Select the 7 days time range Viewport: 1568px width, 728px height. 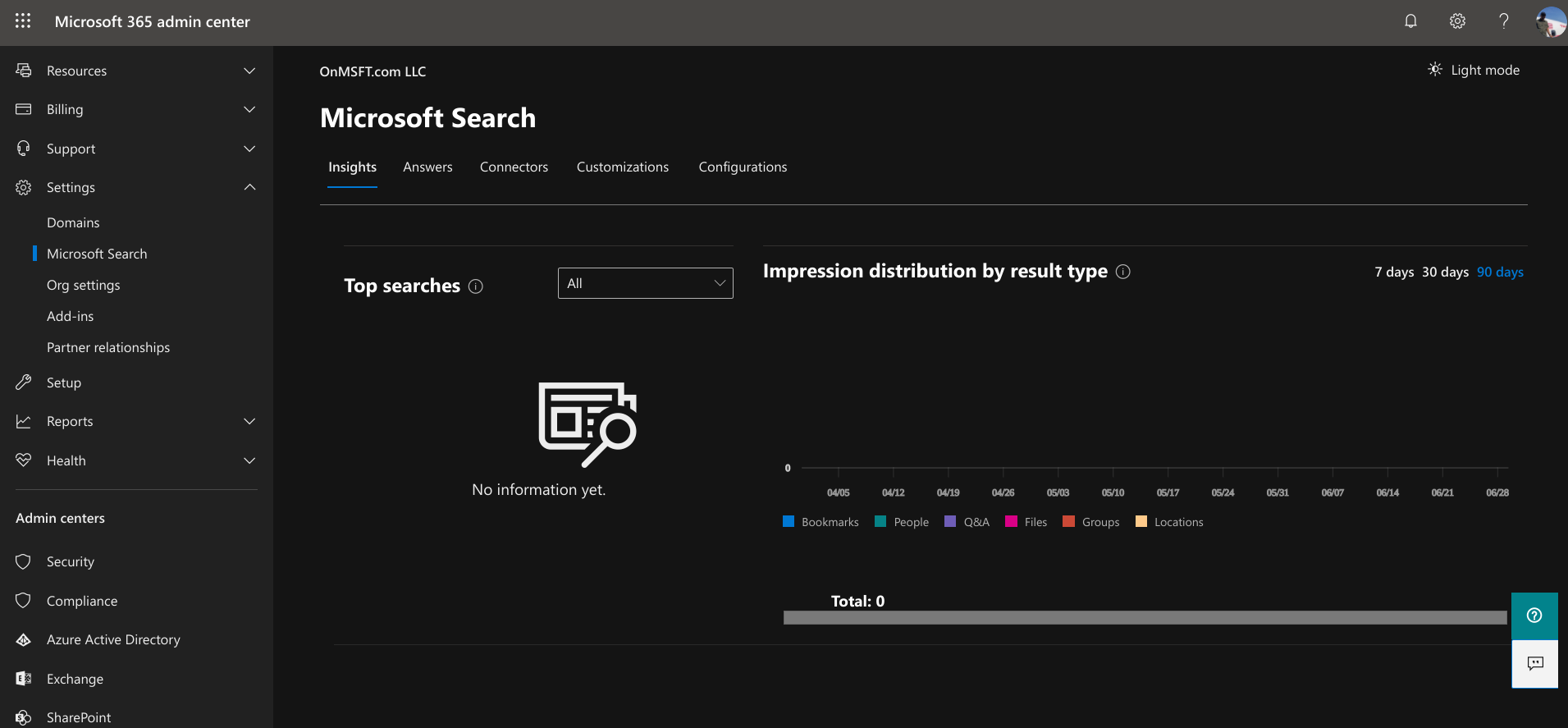pos(1394,272)
